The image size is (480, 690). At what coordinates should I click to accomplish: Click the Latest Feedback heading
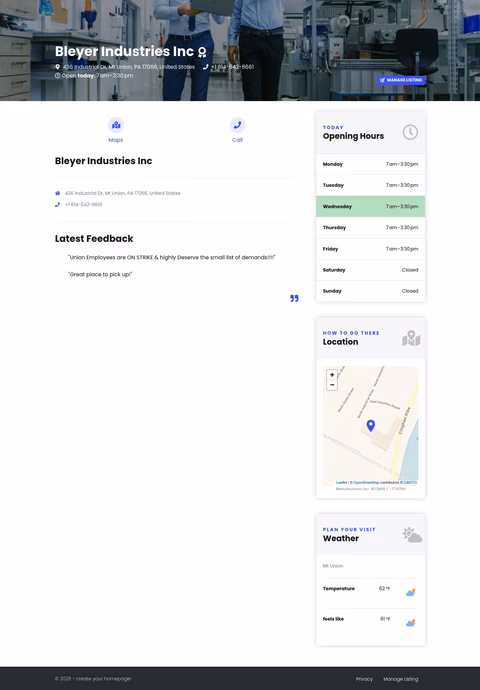click(x=94, y=239)
